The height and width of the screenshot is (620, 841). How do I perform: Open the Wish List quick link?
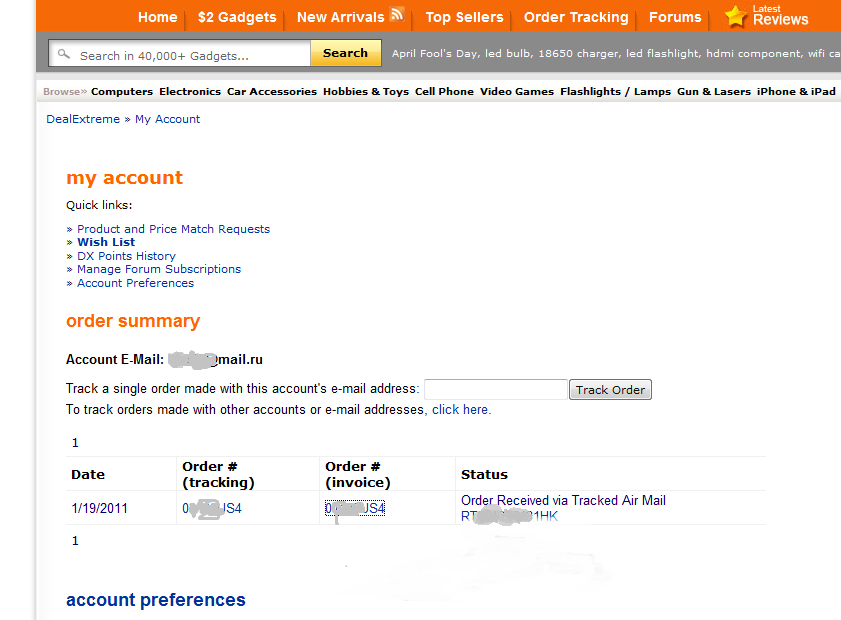106,242
